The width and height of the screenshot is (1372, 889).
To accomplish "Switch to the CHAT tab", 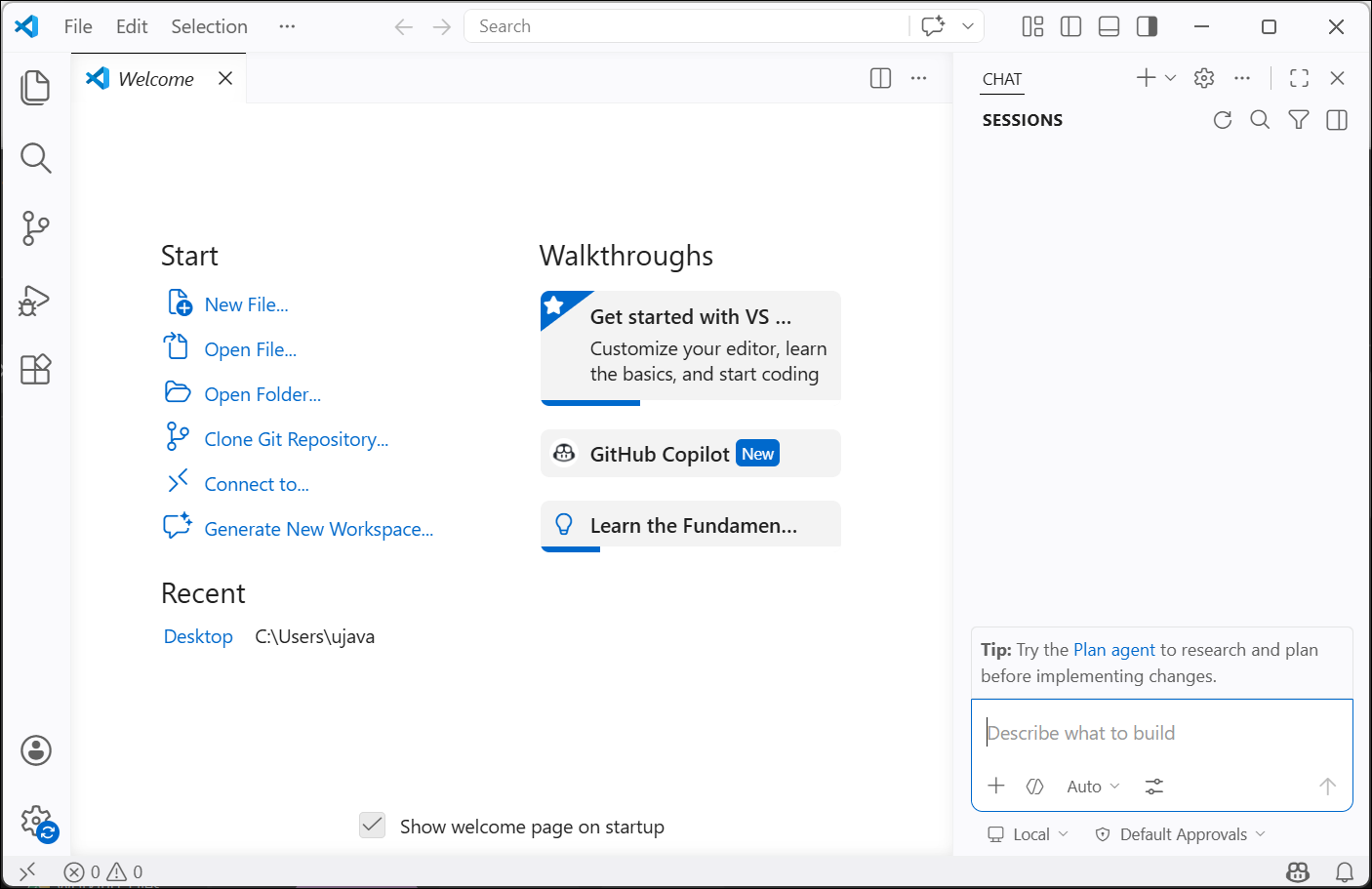I will click(1002, 79).
